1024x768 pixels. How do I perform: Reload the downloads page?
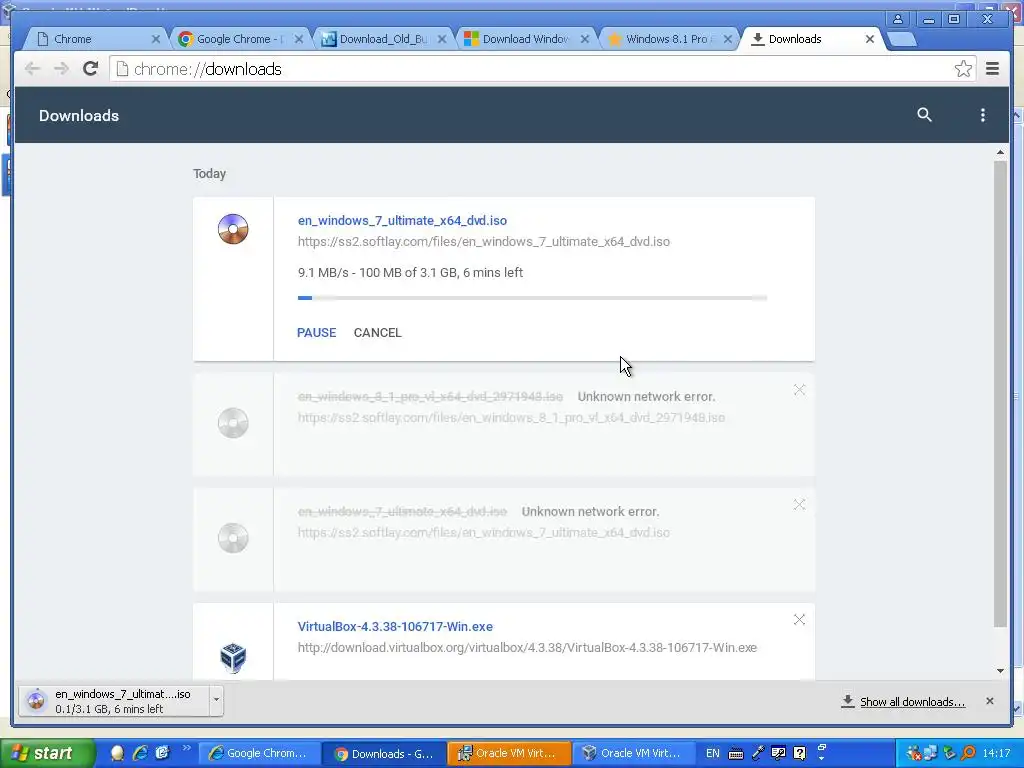tap(91, 69)
